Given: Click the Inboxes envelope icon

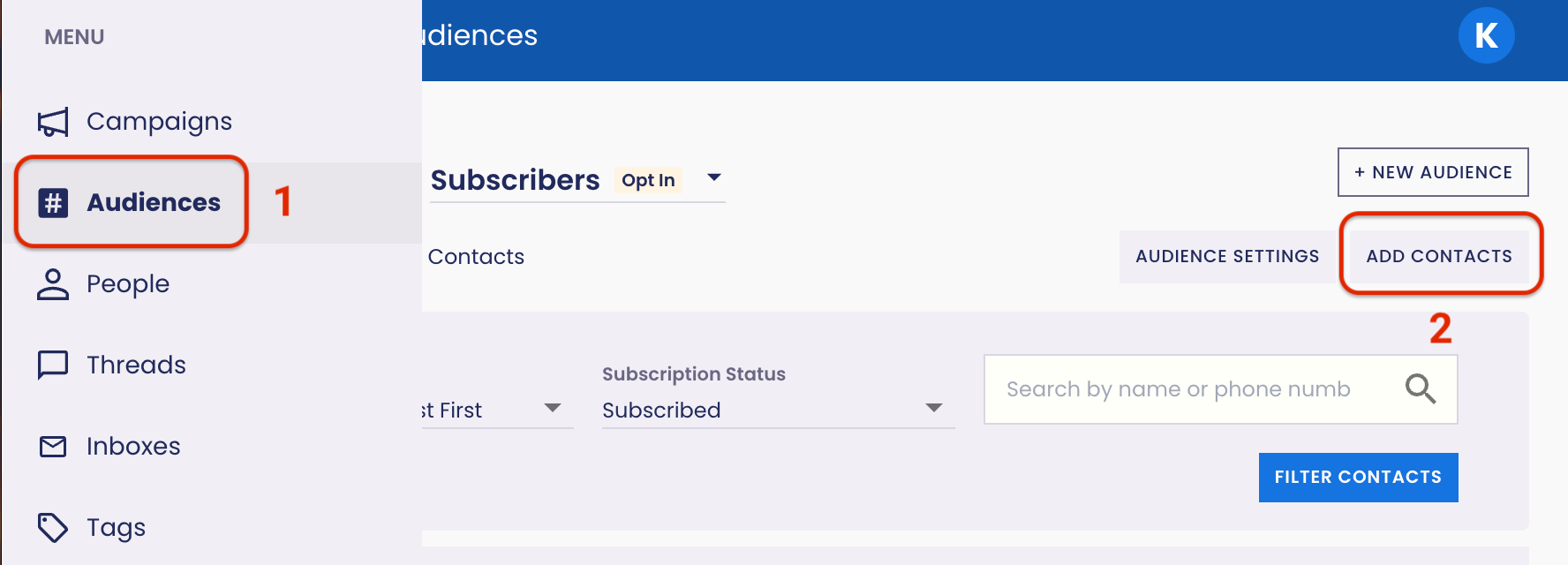Looking at the screenshot, I should (x=53, y=447).
